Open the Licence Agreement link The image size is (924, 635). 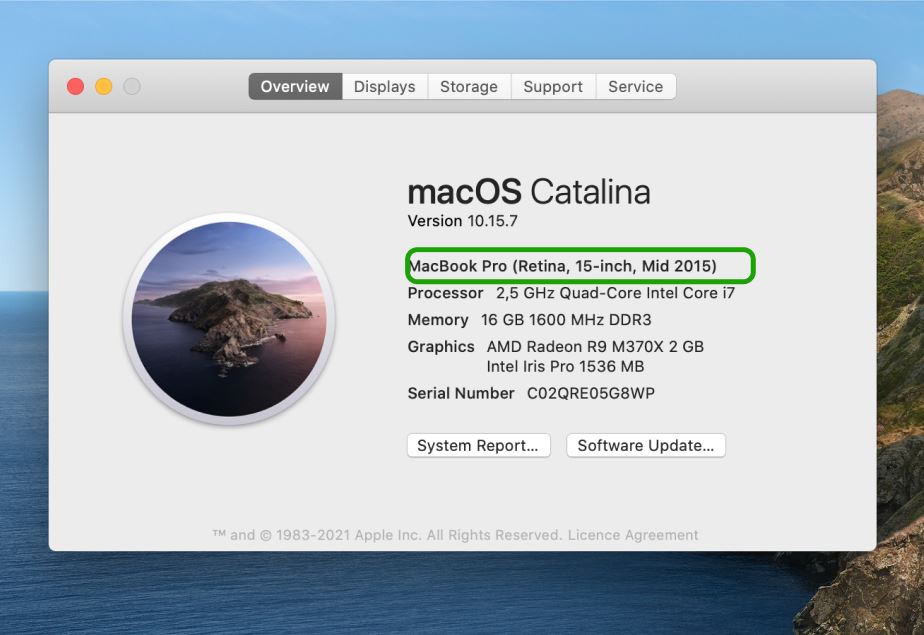coord(633,535)
